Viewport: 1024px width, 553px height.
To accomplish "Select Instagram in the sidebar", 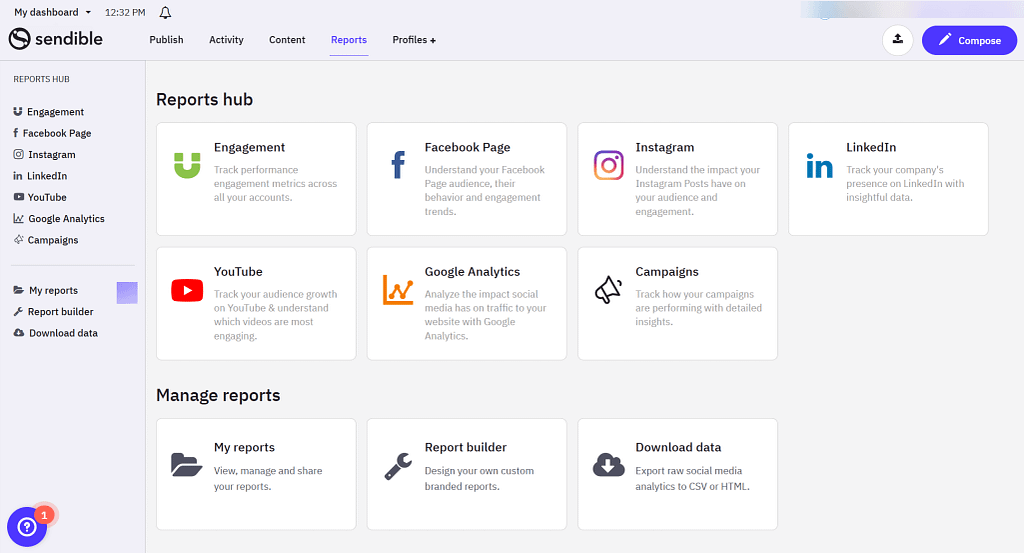I will pyautogui.click(x=52, y=155).
